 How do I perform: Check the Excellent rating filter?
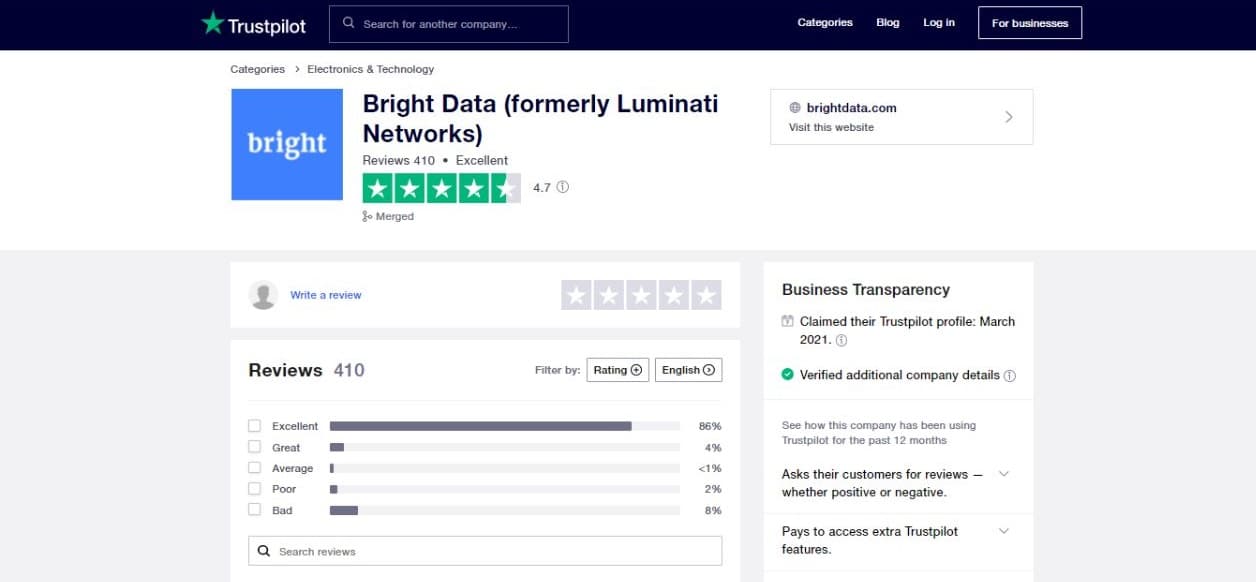254,426
